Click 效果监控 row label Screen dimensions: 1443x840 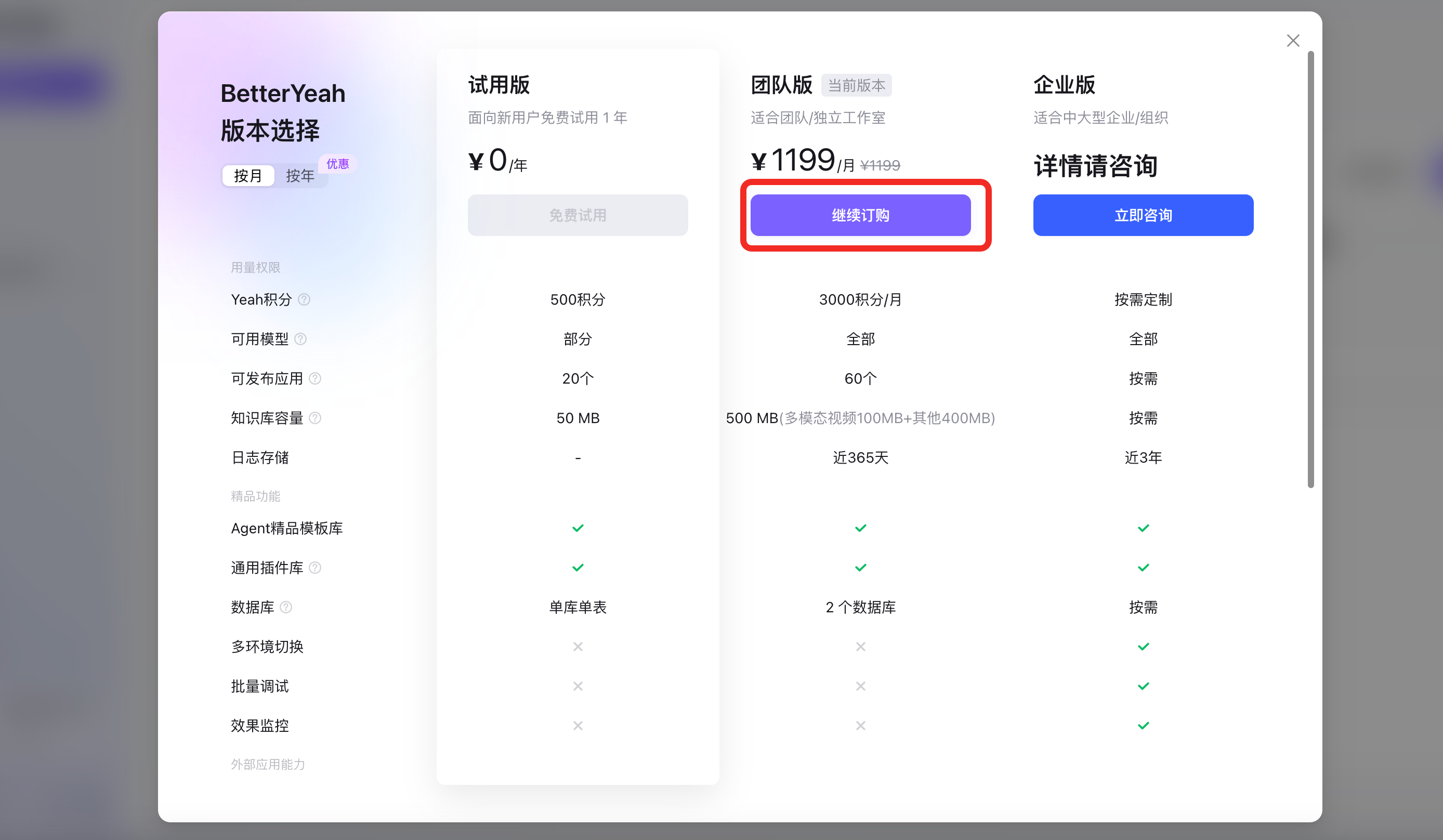point(259,726)
